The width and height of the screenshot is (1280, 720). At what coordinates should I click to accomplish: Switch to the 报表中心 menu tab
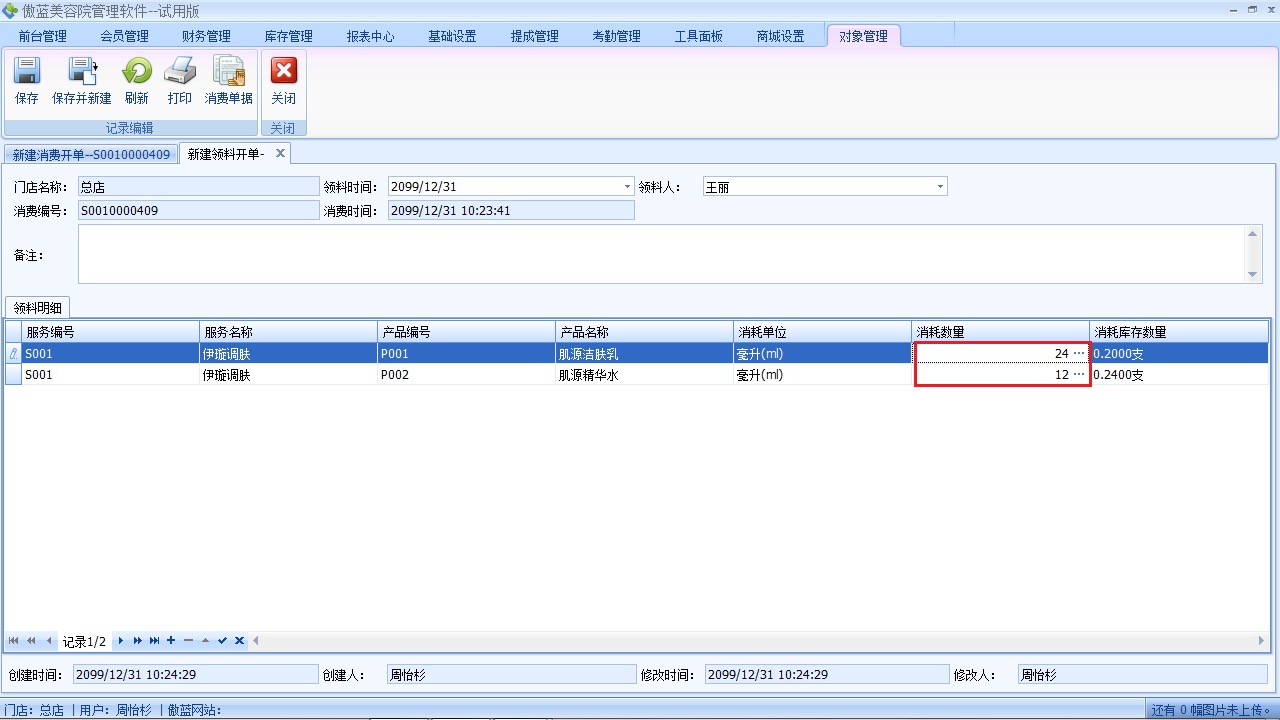click(x=371, y=36)
